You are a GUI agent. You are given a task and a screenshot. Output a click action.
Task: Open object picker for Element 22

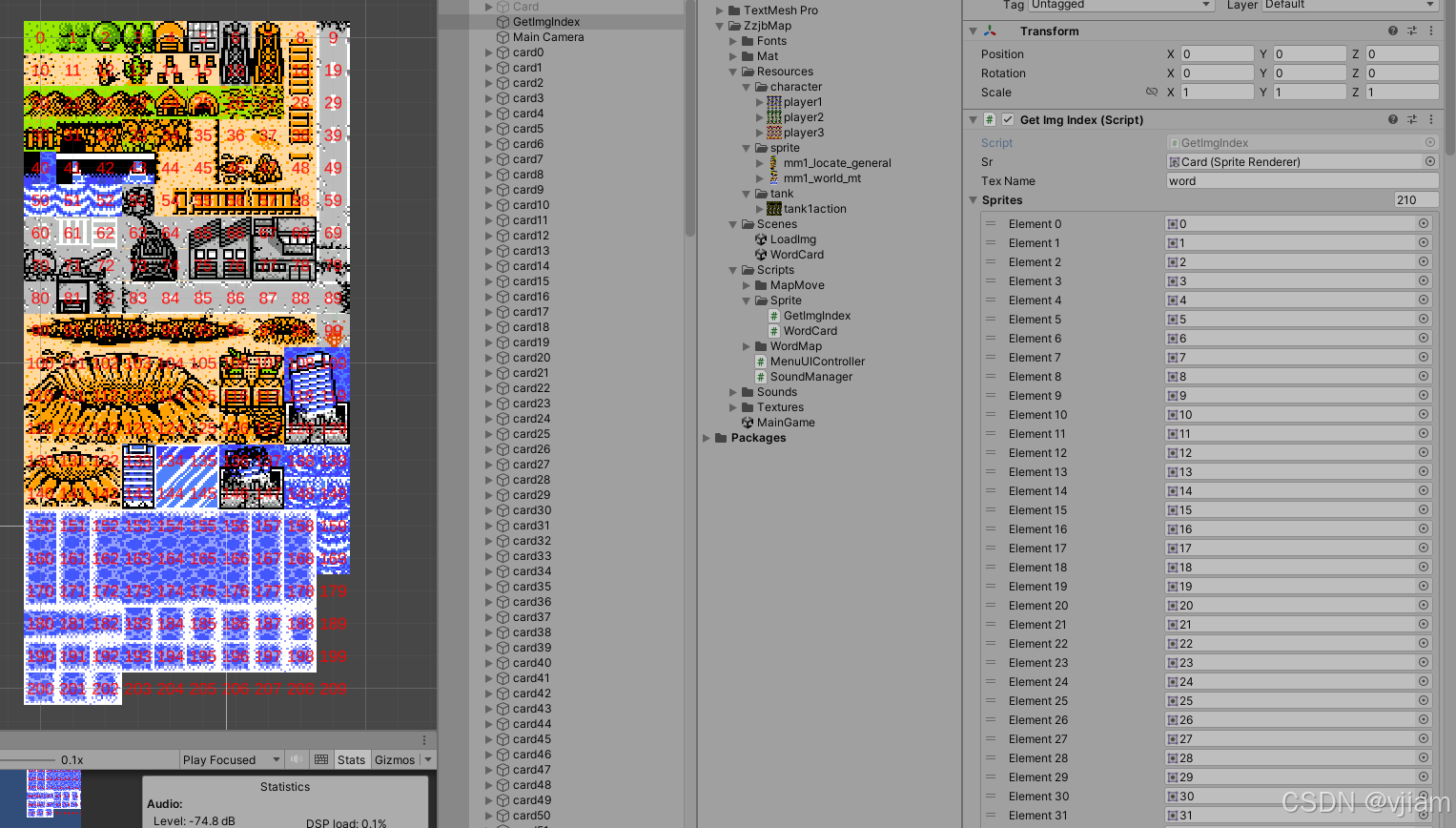point(1424,644)
